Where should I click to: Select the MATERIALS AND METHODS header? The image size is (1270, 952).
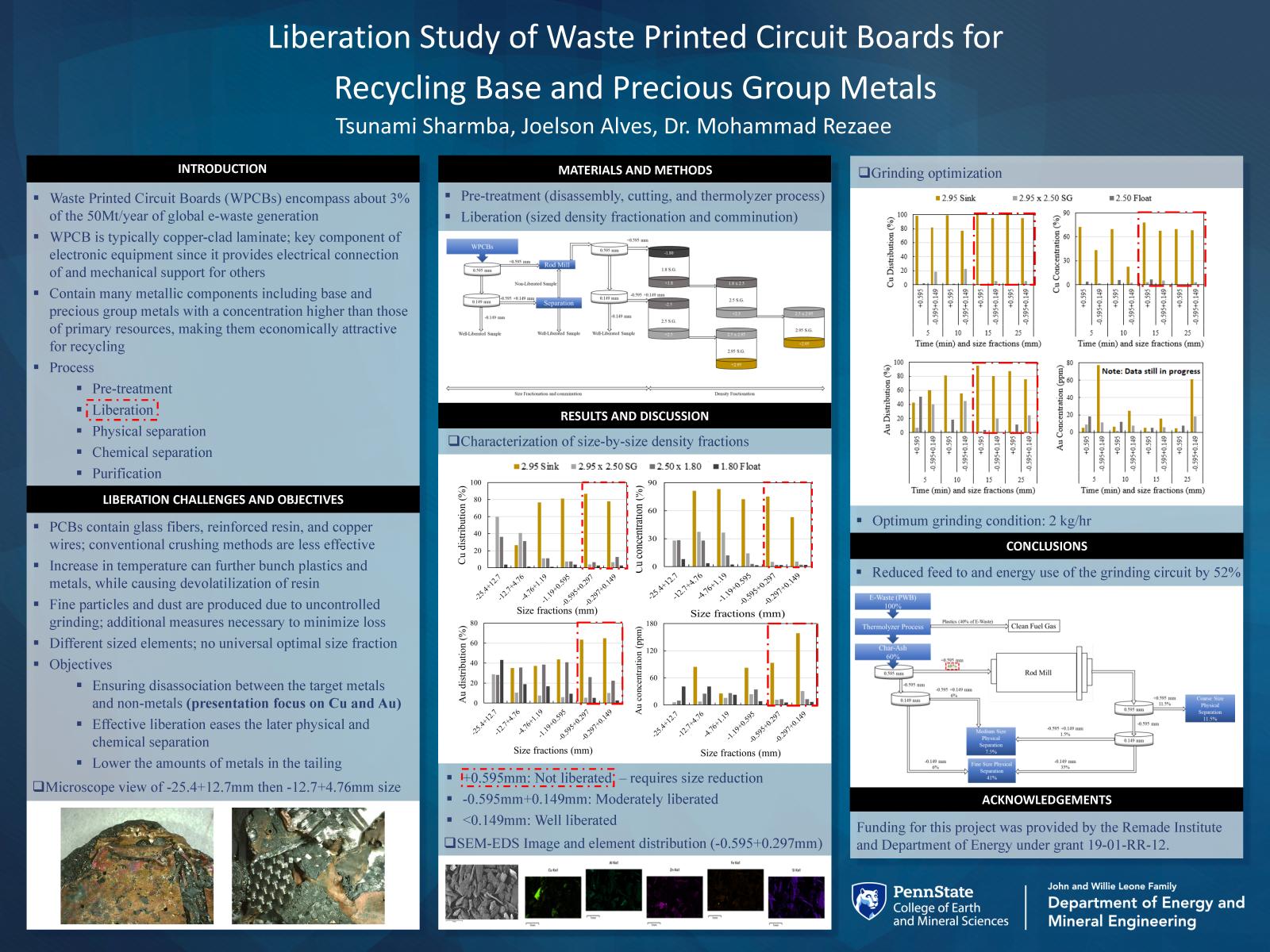635,170
